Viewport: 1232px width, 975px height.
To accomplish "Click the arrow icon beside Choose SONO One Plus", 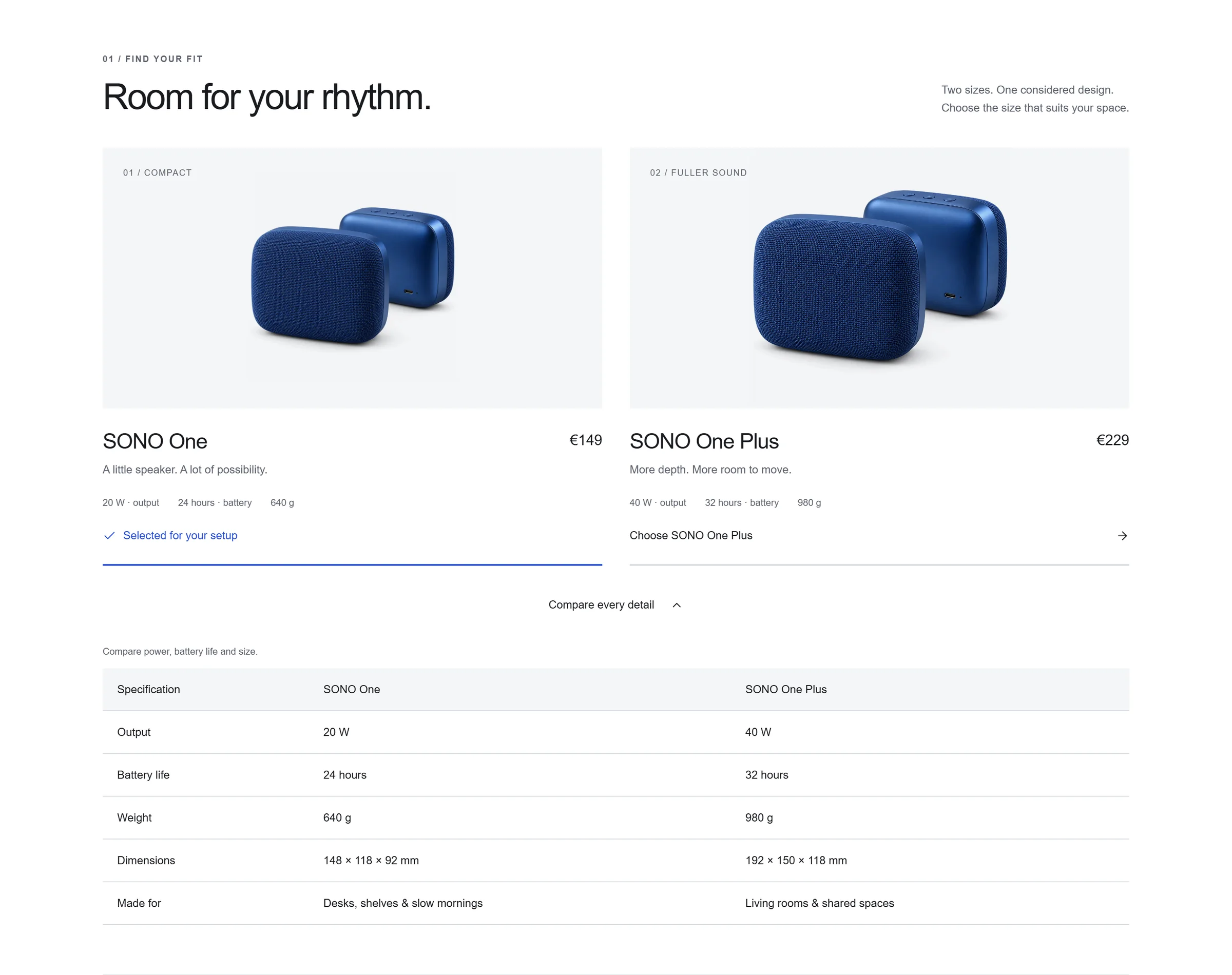I will (x=1122, y=535).
